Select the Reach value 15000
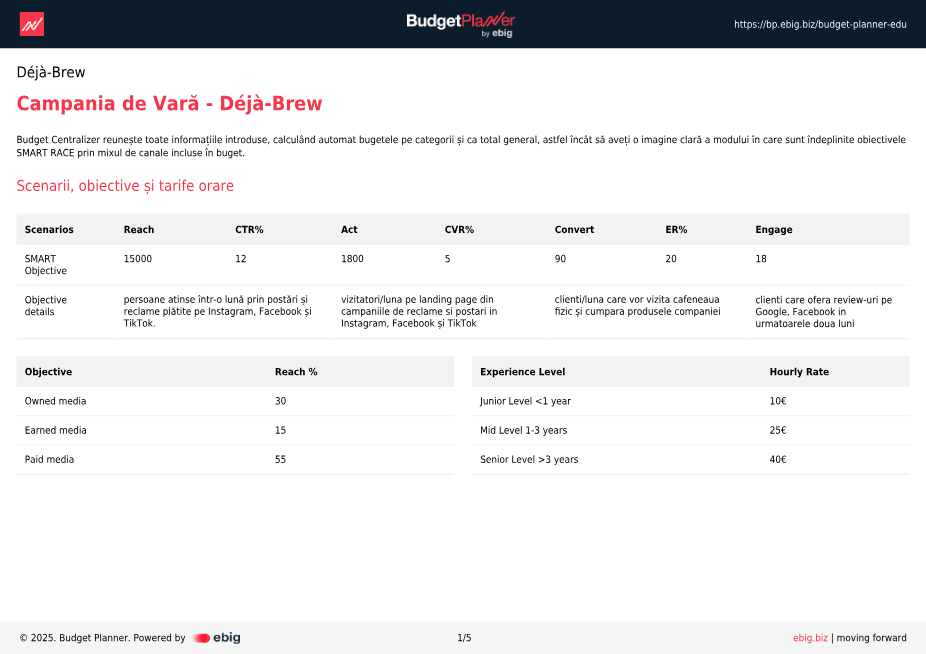Screen dimensions: 926x654 pos(138,259)
